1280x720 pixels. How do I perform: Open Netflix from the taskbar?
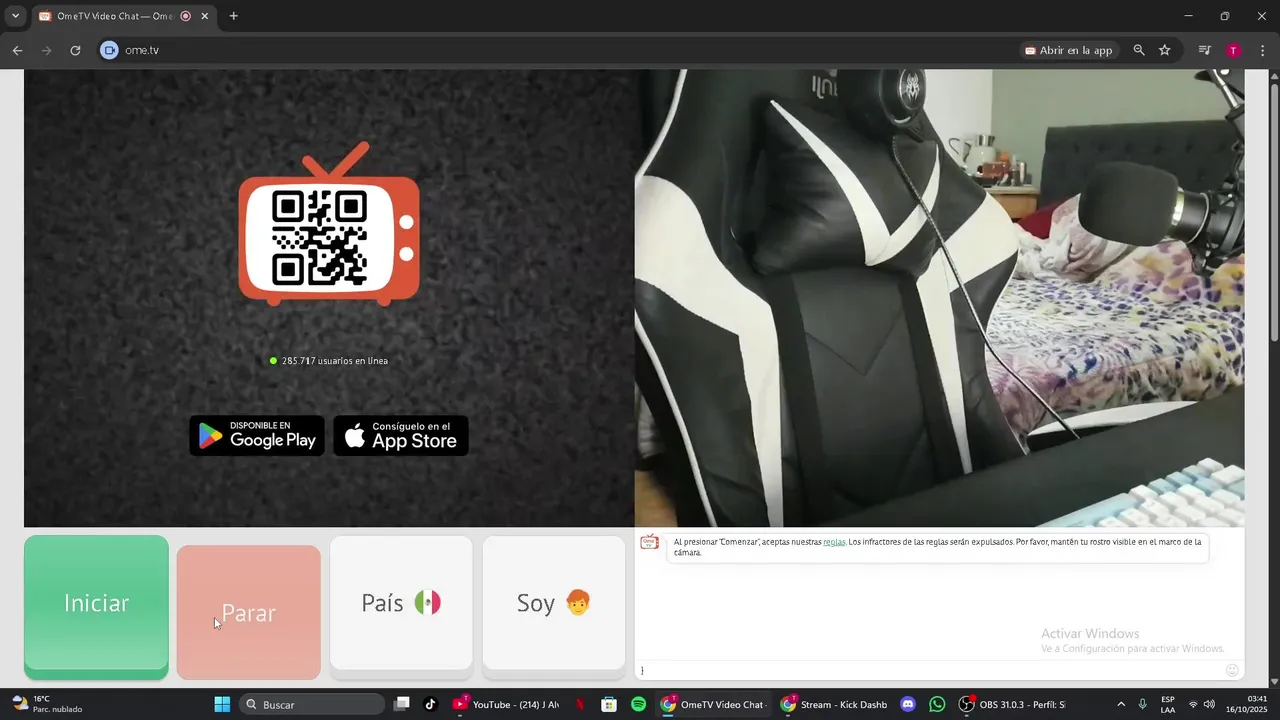pos(580,704)
